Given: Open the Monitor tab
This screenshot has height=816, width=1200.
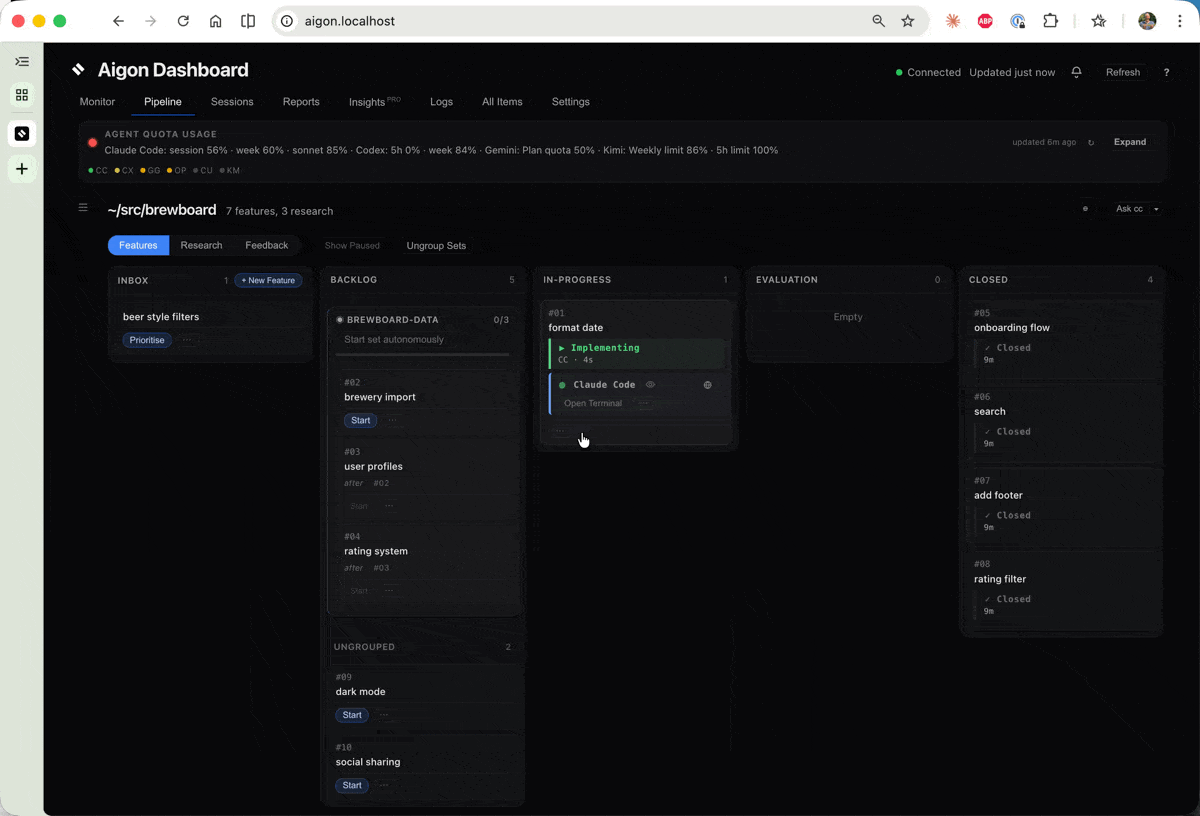Looking at the screenshot, I should coord(97,102).
